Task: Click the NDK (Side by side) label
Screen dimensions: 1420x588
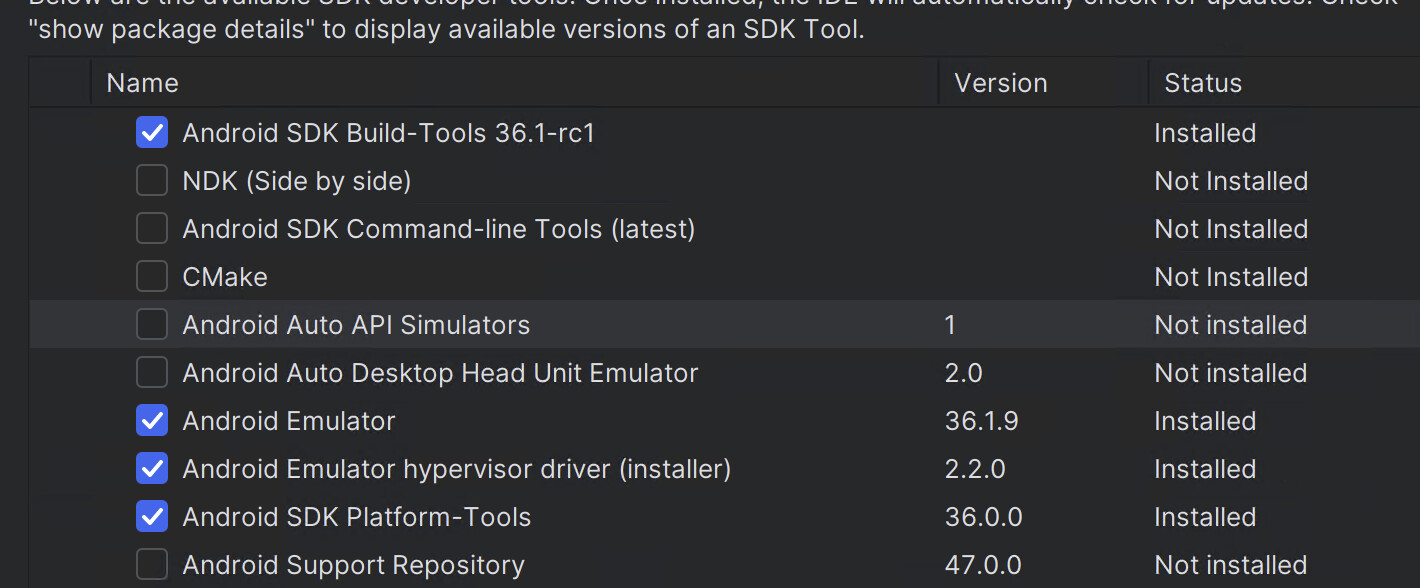Action: (297, 181)
